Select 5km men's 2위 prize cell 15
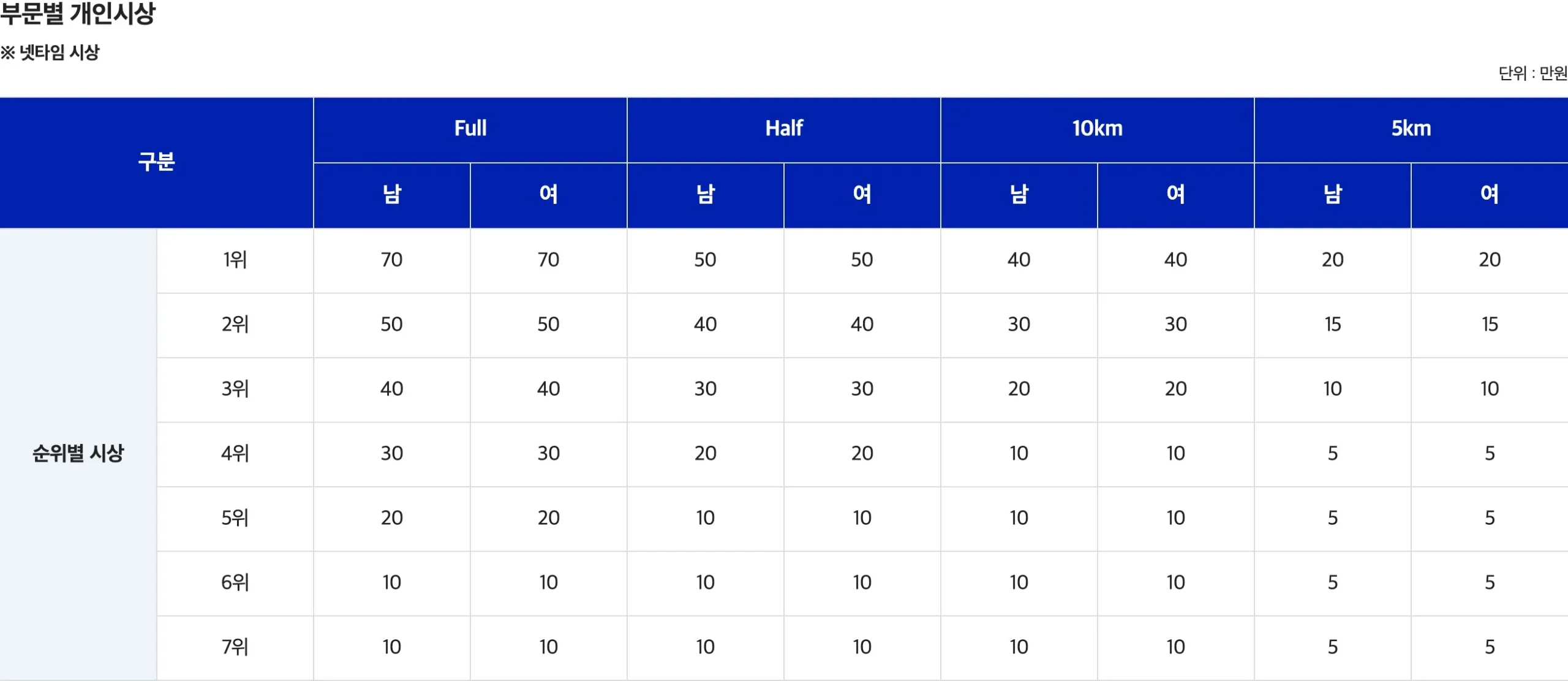Viewport: 1568px width, 681px height. click(1332, 325)
